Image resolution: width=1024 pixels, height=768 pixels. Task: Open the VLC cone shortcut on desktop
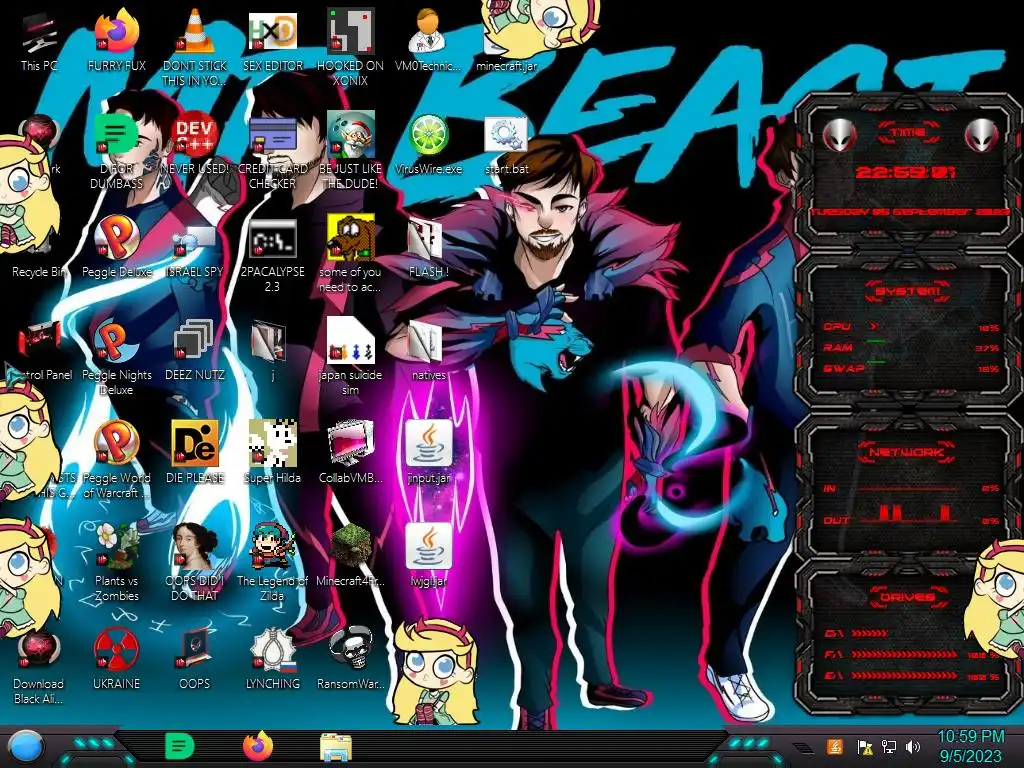195,47
